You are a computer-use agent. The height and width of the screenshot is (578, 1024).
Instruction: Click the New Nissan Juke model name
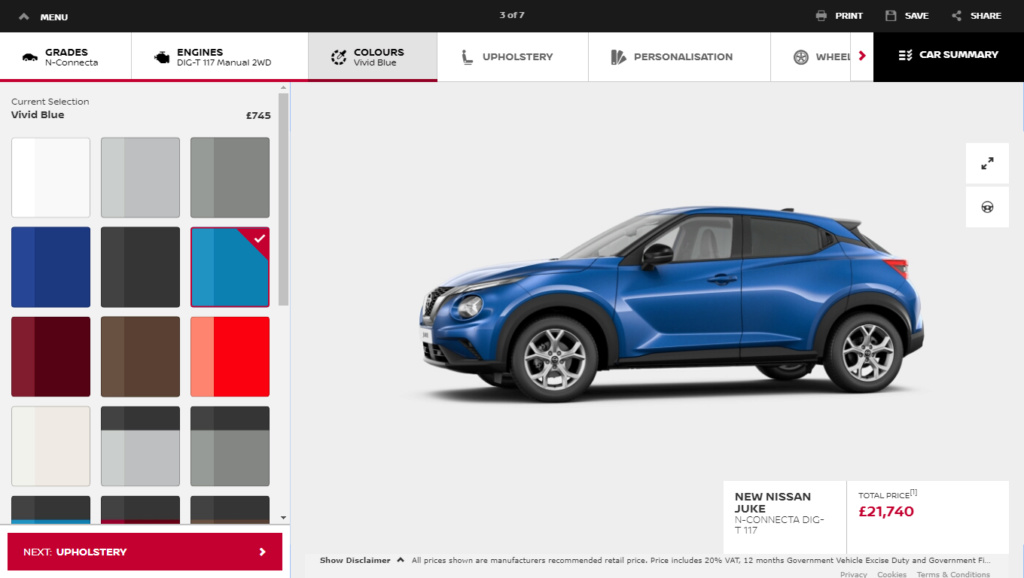coord(773,502)
